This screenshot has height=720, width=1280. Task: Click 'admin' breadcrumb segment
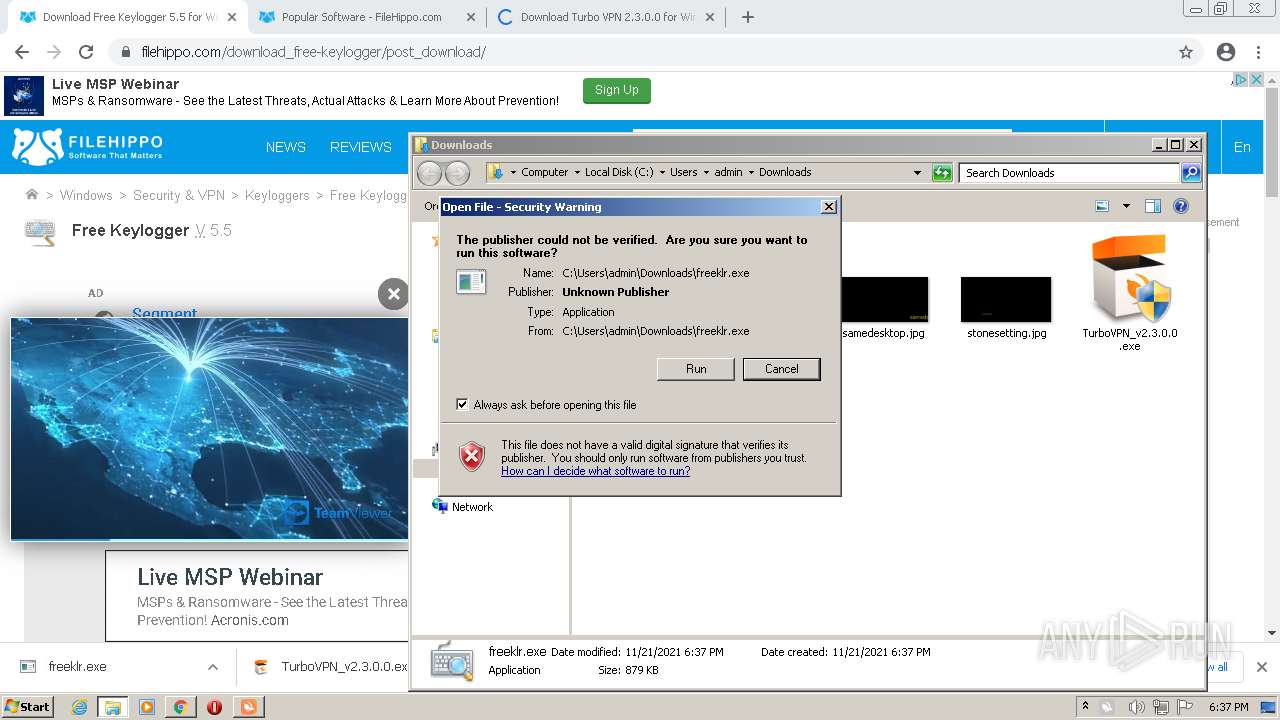728,172
